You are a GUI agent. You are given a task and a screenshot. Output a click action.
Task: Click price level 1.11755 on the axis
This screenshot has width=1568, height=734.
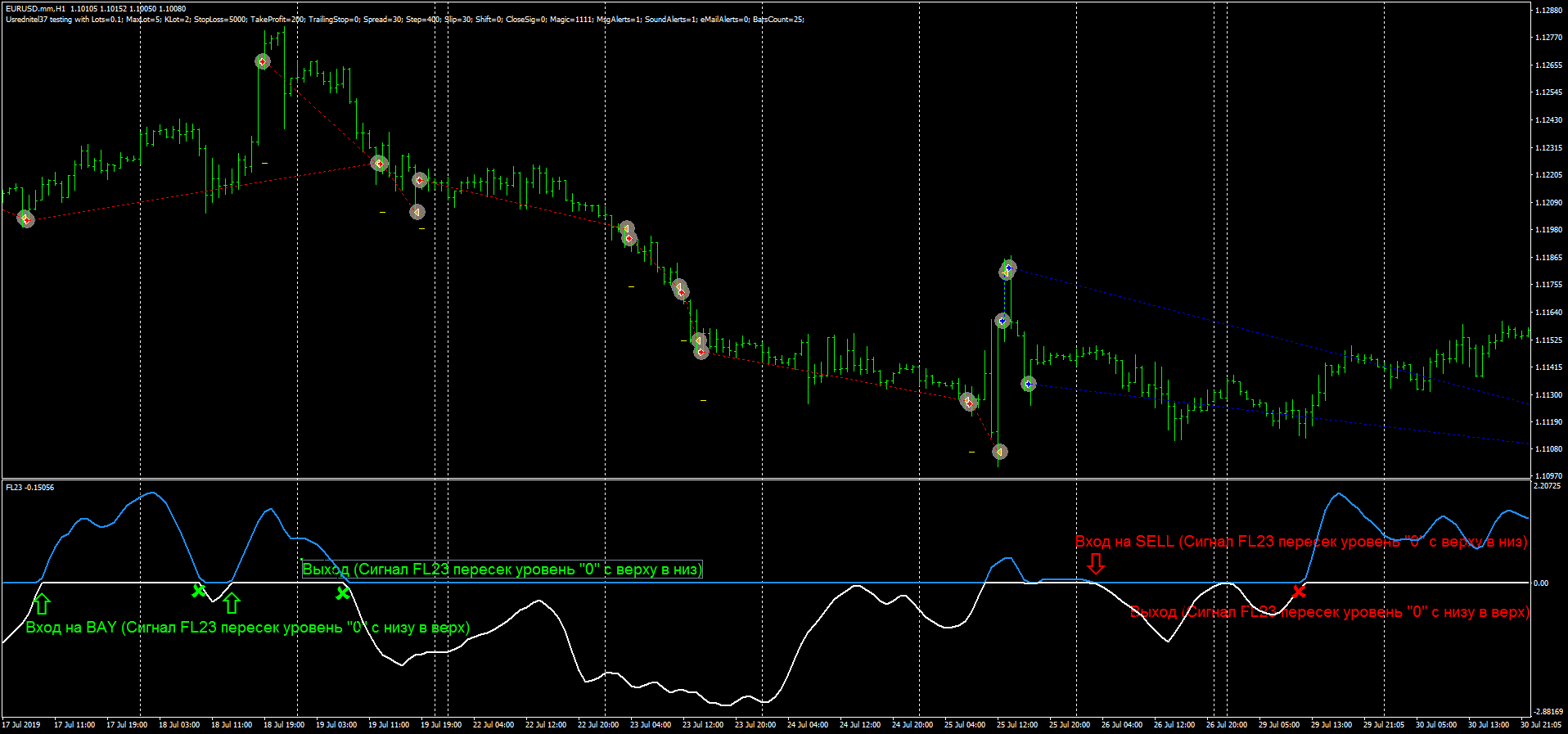[x=1549, y=285]
